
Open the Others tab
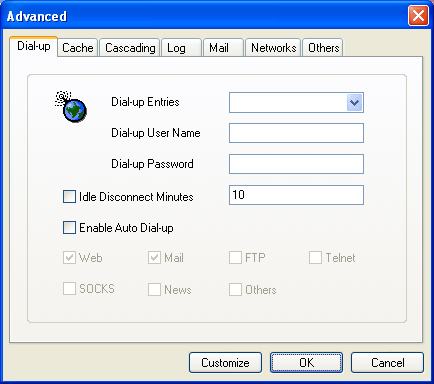click(x=323, y=48)
